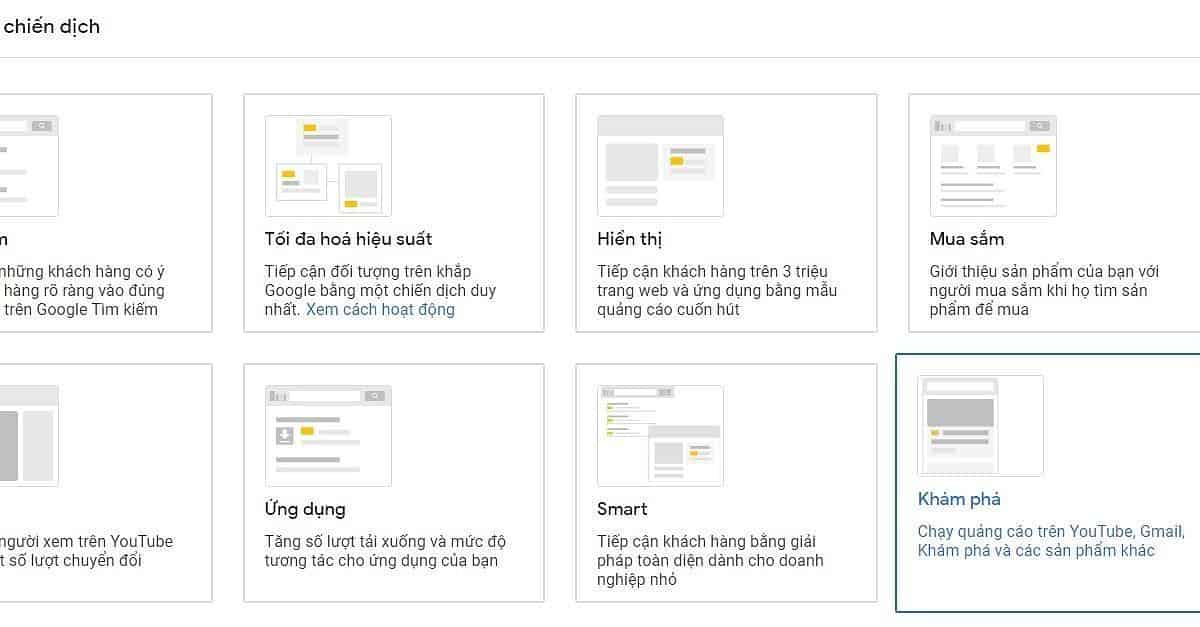Screen dimensions: 1200x627
Task: Select the highlighted "Khám phá" title
Action: pos(959,499)
